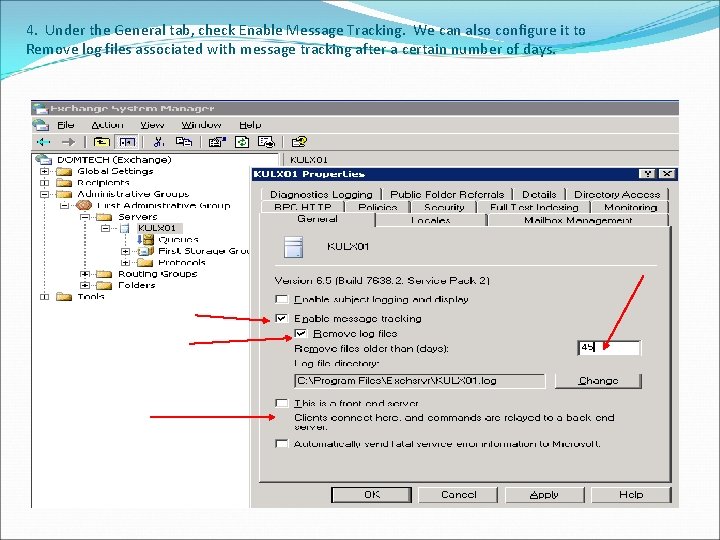Open the View menu
Screen dimensions: 720x540
click(x=152, y=125)
